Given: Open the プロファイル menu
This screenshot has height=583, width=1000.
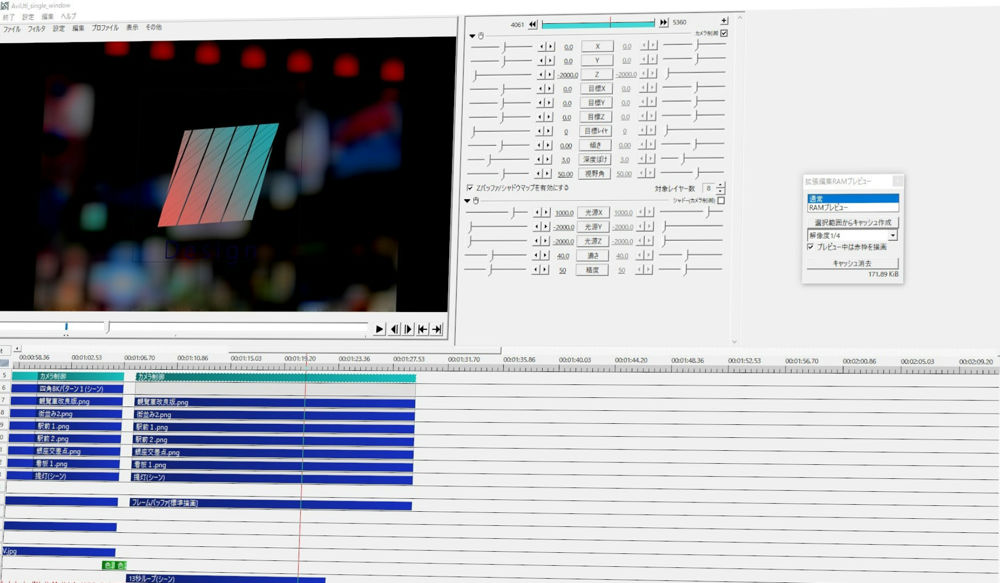Looking at the screenshot, I should click(x=105, y=29).
